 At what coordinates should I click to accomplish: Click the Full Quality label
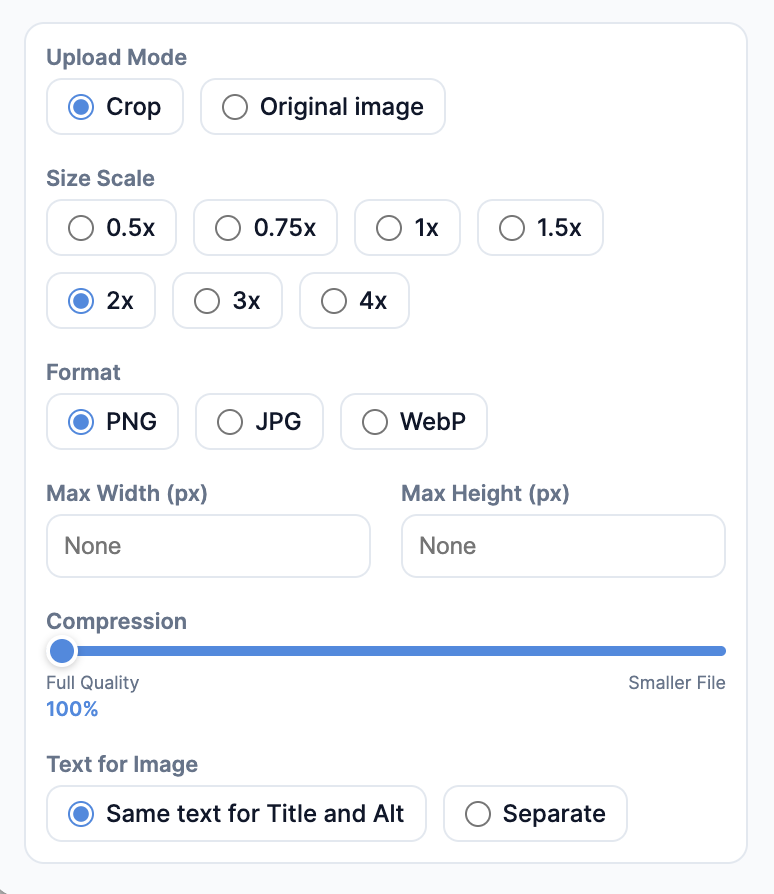point(92,683)
